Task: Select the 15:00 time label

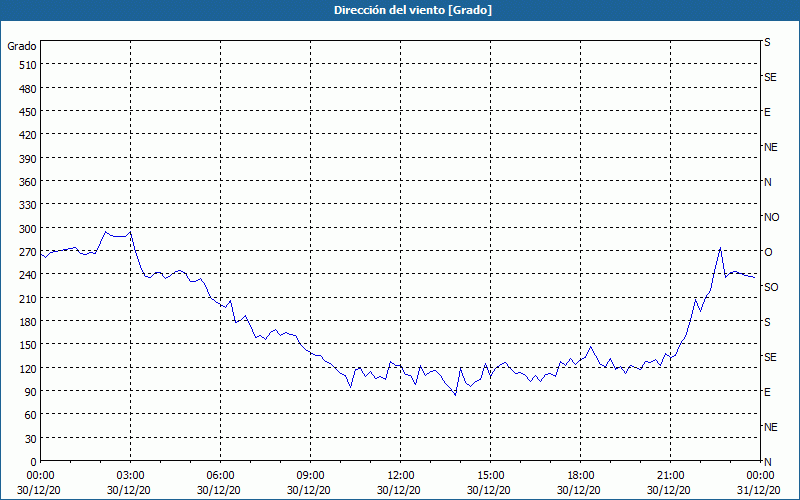Action: click(x=491, y=476)
